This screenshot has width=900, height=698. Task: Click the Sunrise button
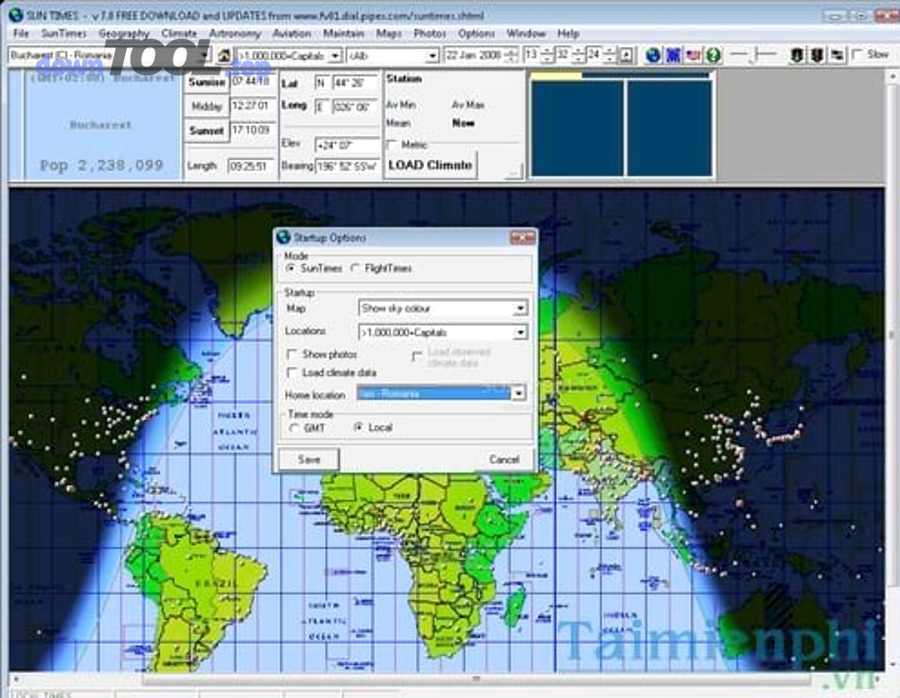point(207,82)
